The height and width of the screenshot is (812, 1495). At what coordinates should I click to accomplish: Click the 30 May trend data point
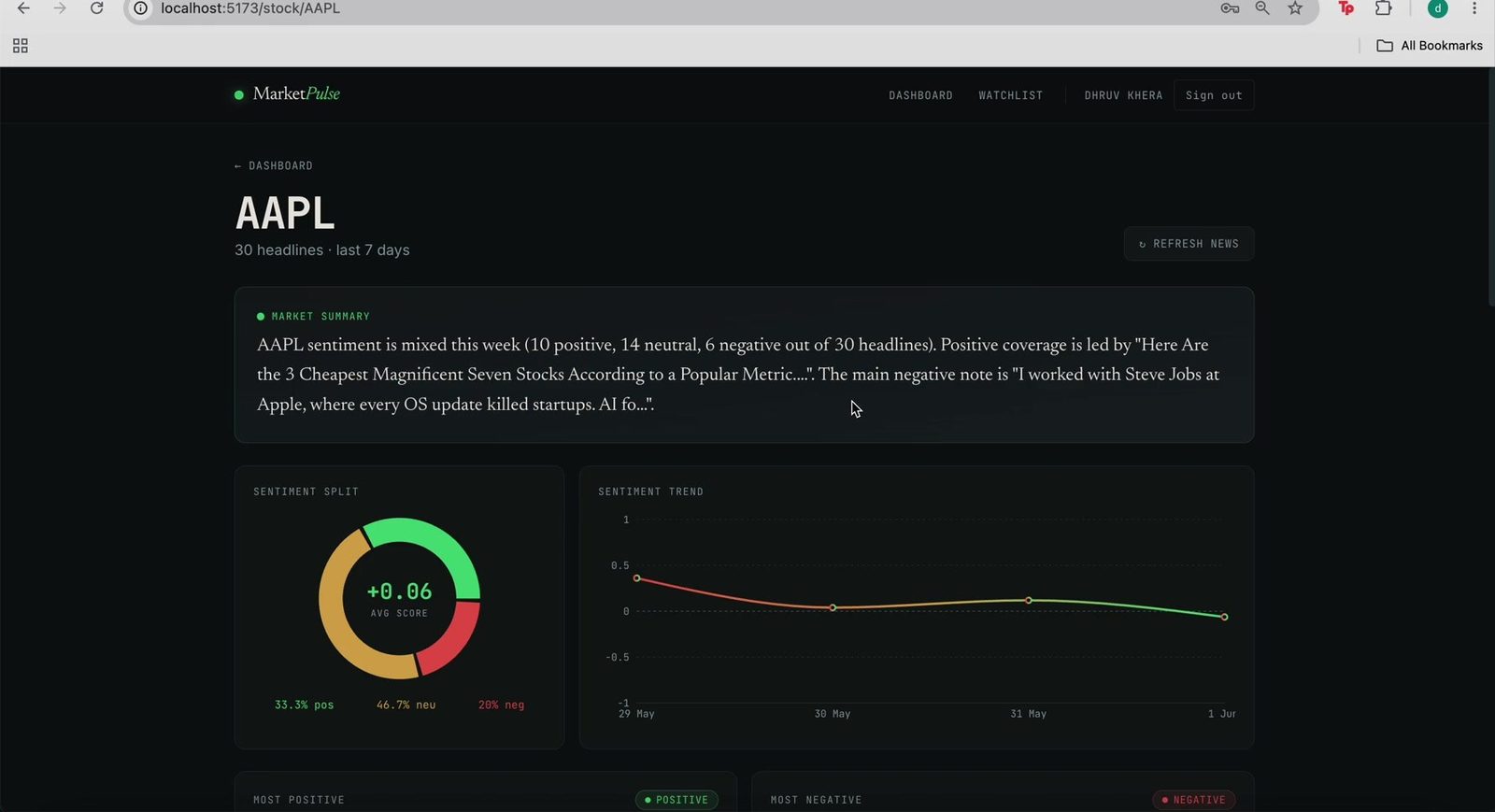pyautogui.click(x=833, y=608)
